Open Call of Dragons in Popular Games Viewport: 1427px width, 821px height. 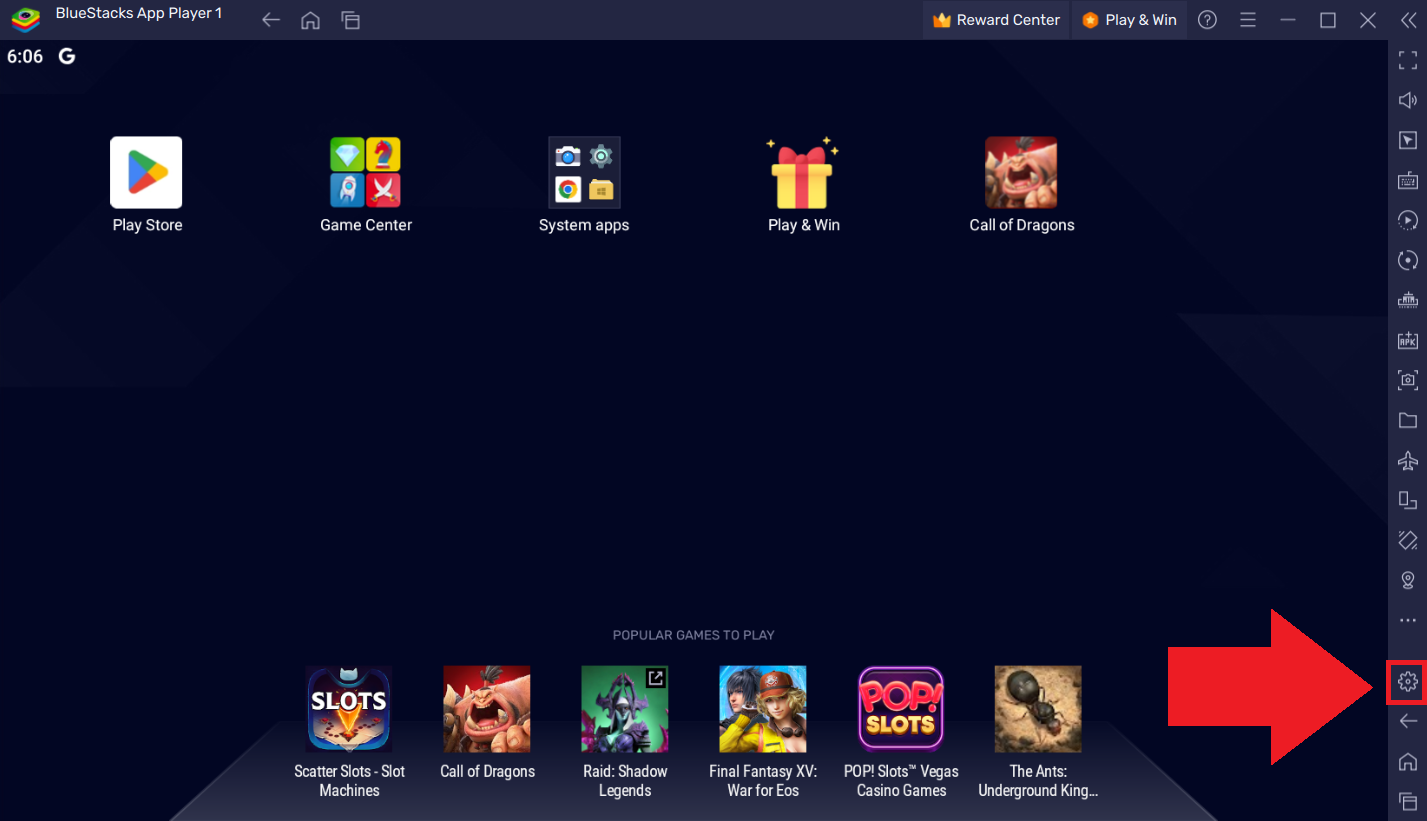[x=487, y=709]
